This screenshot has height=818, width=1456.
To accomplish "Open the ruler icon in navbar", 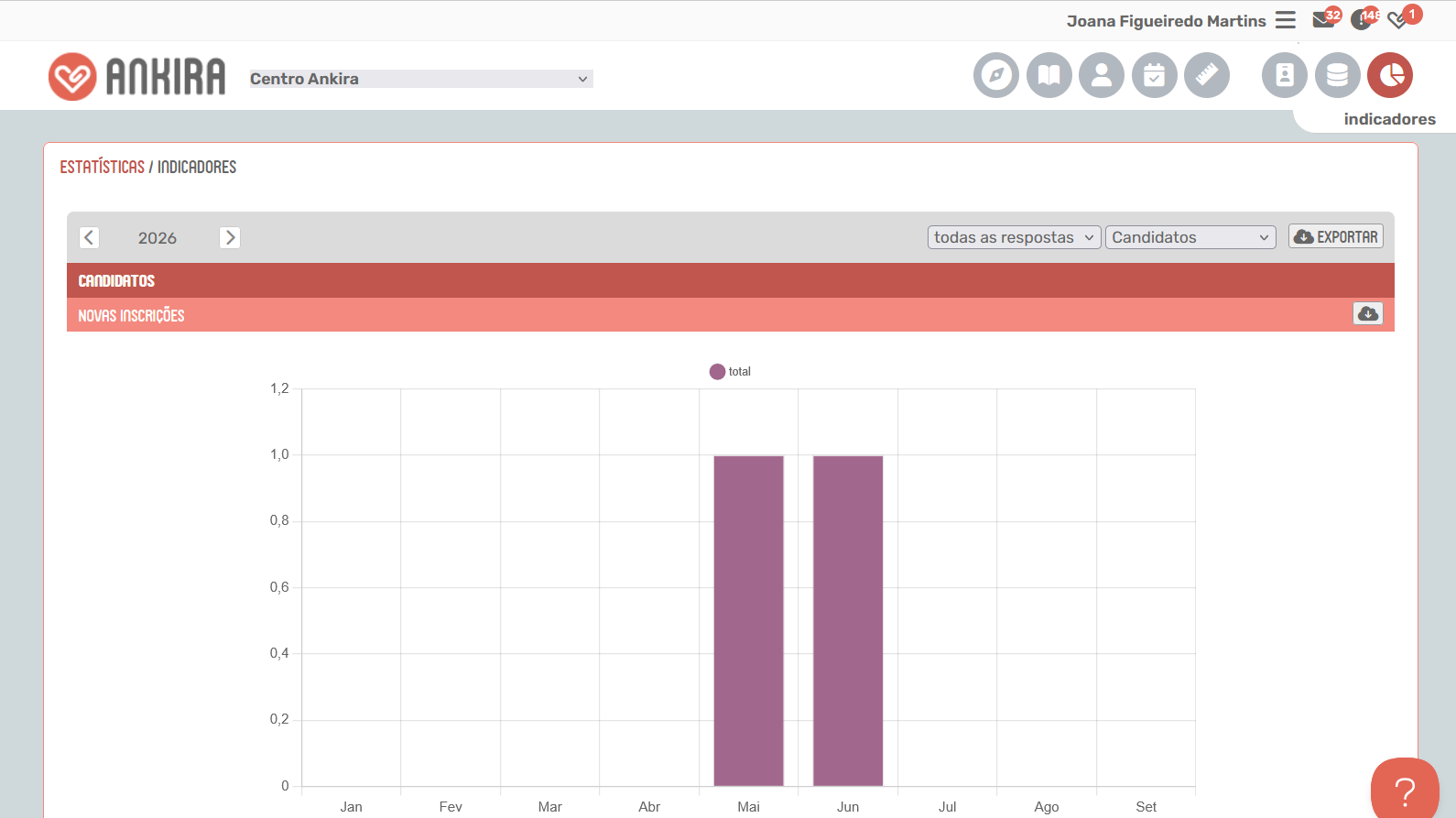I will click(x=1207, y=75).
